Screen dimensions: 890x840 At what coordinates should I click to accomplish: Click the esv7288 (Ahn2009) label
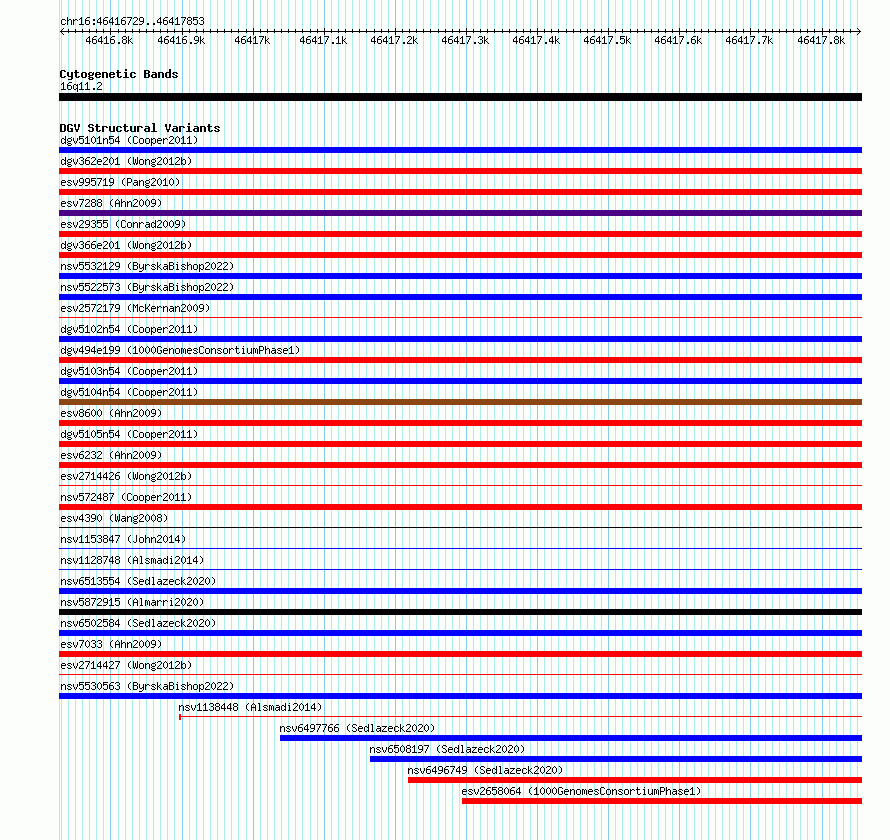tap(111, 203)
